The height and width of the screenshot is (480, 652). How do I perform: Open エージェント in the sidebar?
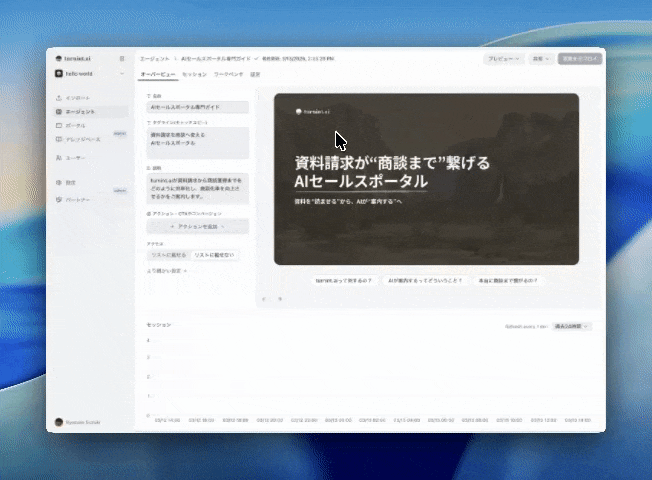91,111
